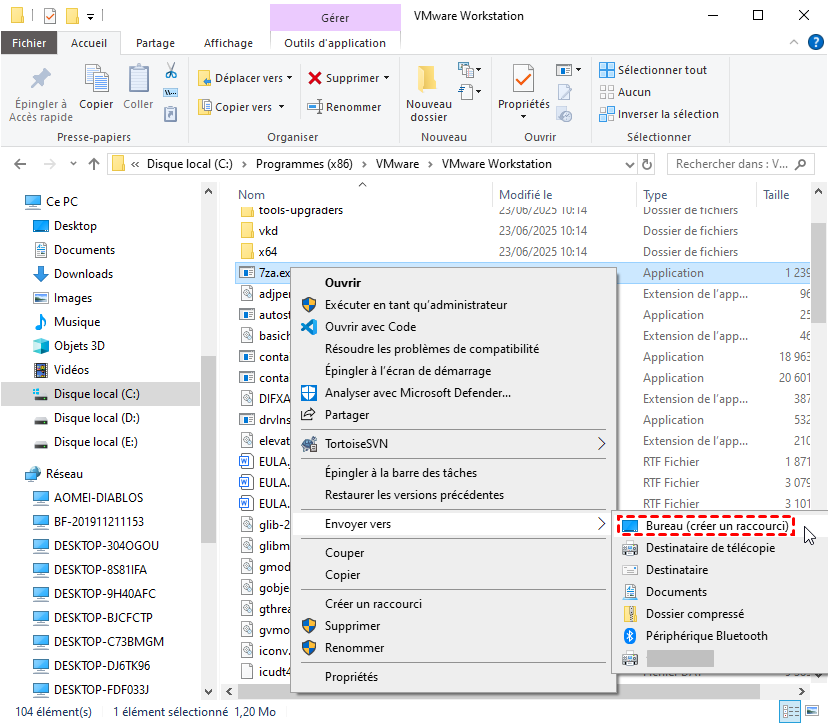The width and height of the screenshot is (828, 724).
Task: Switch to the Affichage ribbon tab
Action: point(229,43)
